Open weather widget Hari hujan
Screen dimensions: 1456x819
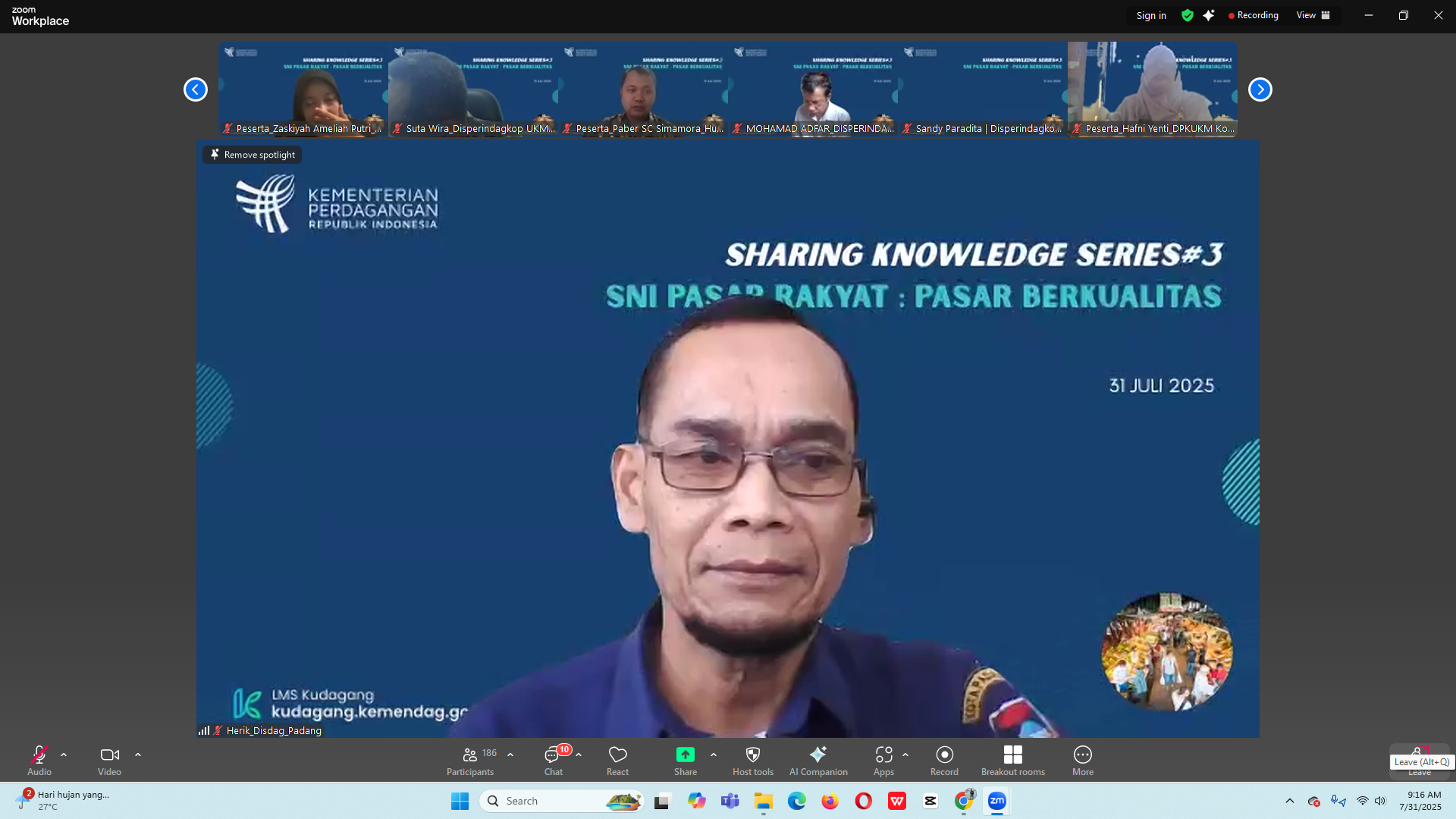tap(62, 801)
